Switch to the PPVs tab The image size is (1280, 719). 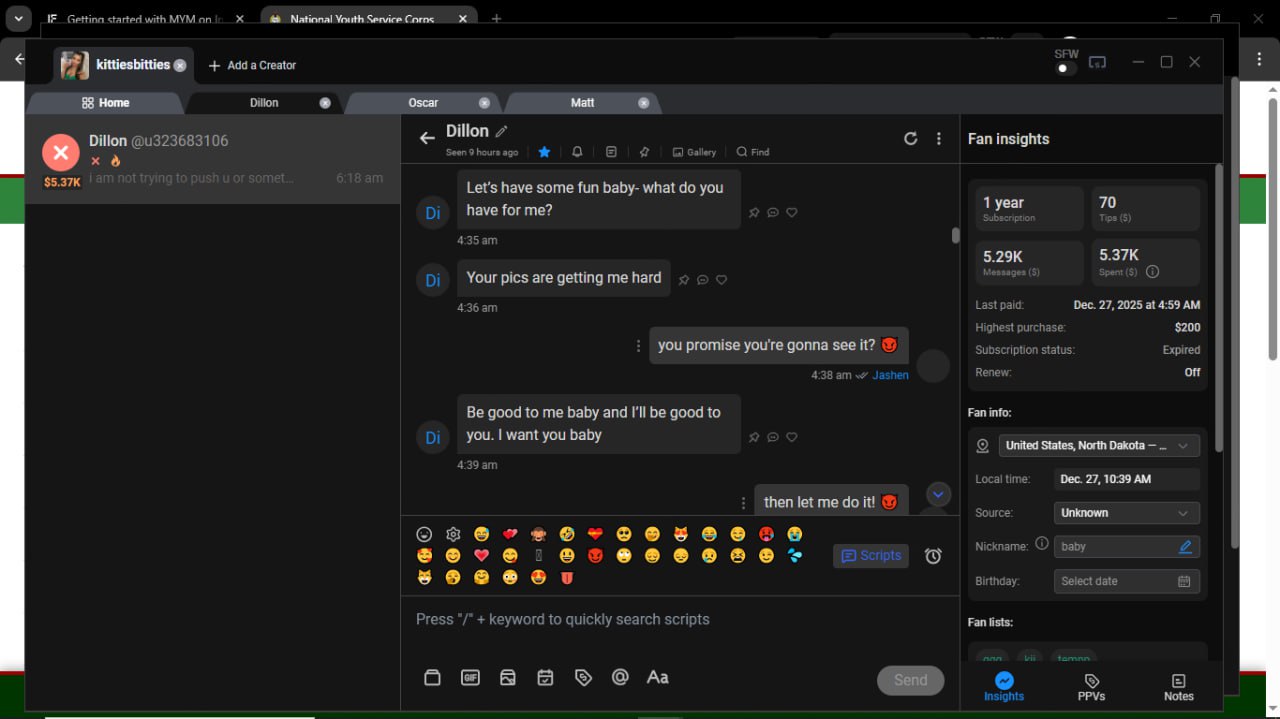(x=1092, y=687)
